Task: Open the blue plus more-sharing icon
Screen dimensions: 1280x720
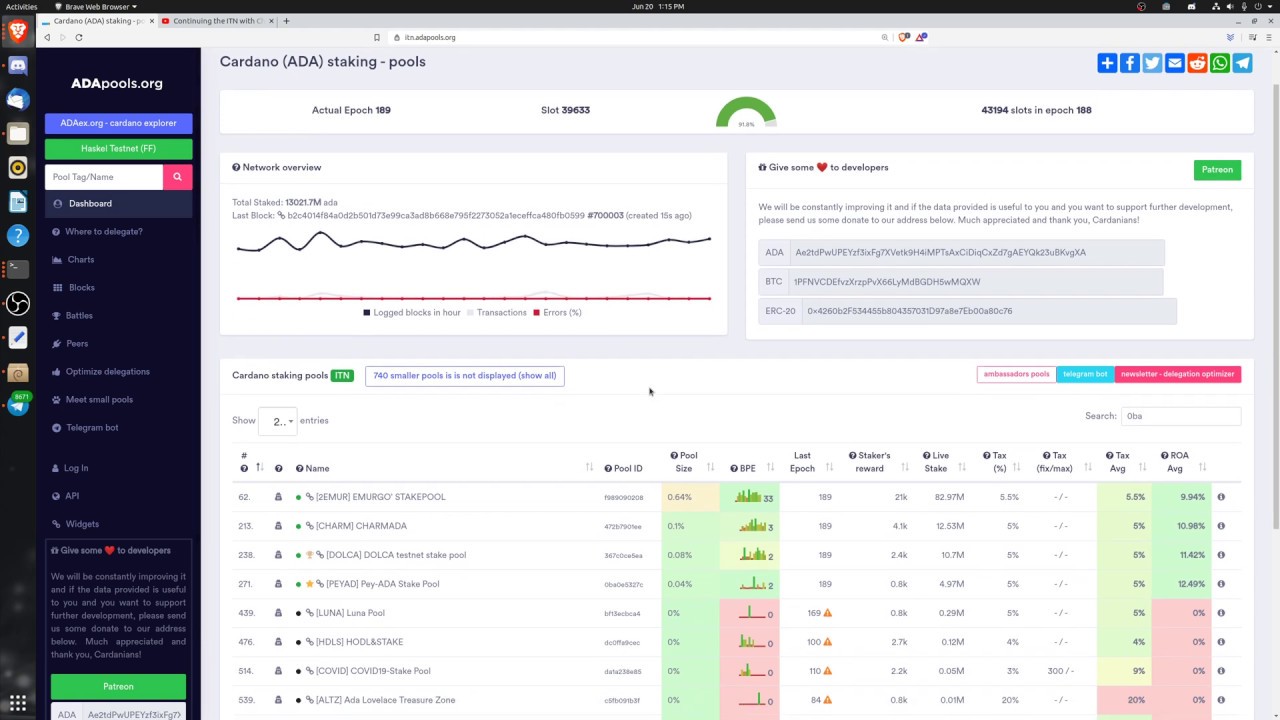Action: tap(1107, 63)
